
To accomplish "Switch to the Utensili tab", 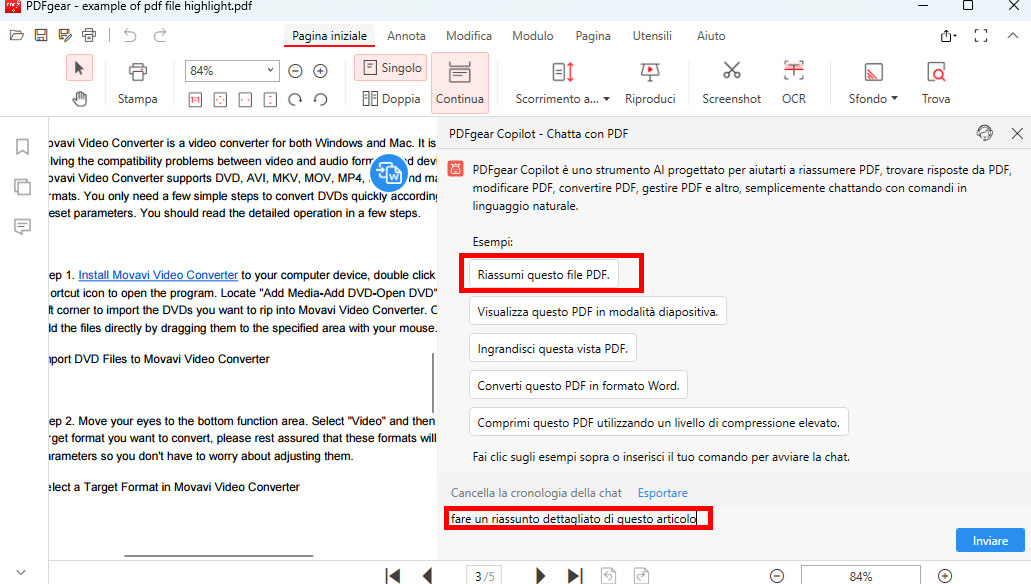I will (652, 36).
